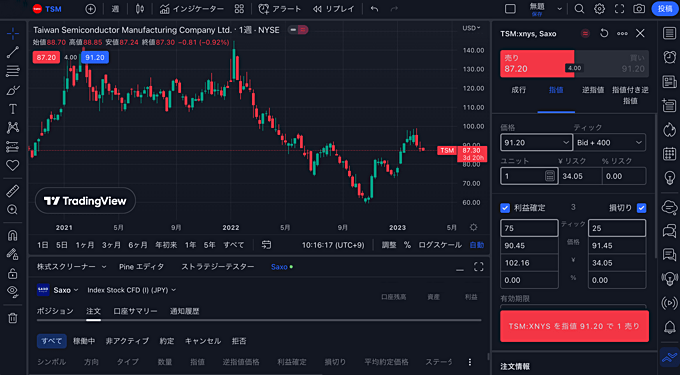Open アラート alert button
The width and height of the screenshot is (680, 375).
tap(280, 9)
